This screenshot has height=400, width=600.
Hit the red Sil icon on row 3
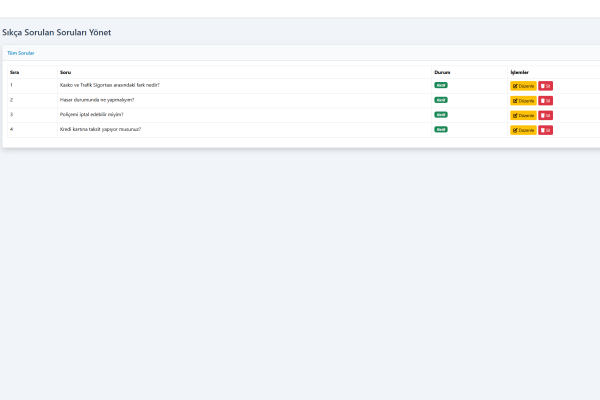[x=545, y=115]
